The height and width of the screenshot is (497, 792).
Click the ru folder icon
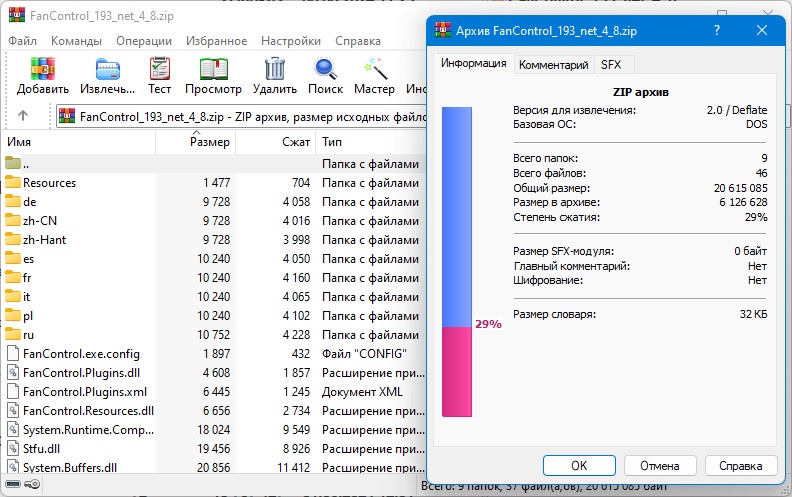(13, 334)
